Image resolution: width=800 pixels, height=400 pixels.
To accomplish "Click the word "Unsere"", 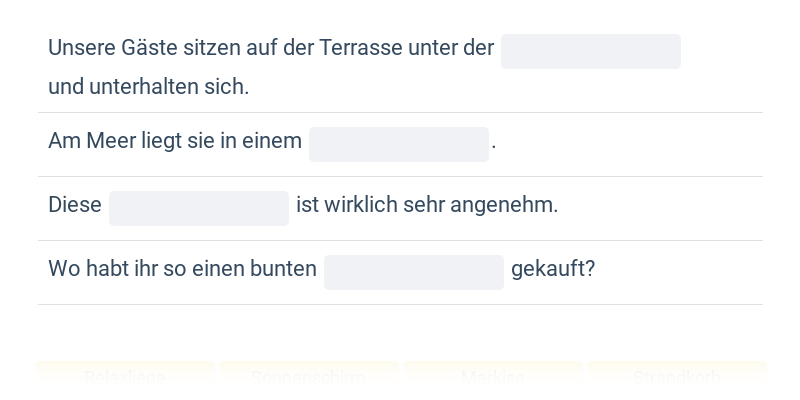I will (x=81, y=48).
